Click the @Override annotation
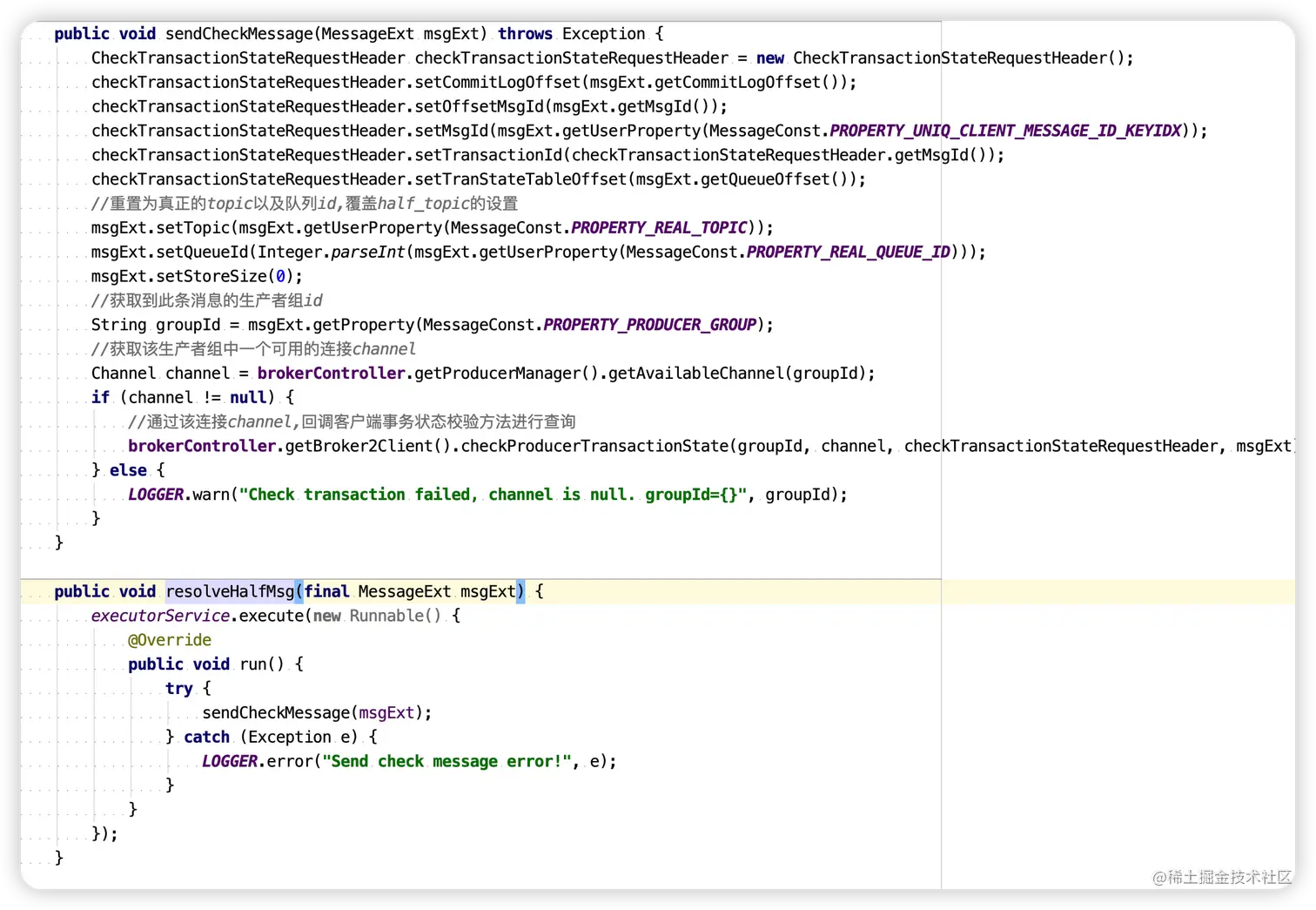 pos(170,641)
